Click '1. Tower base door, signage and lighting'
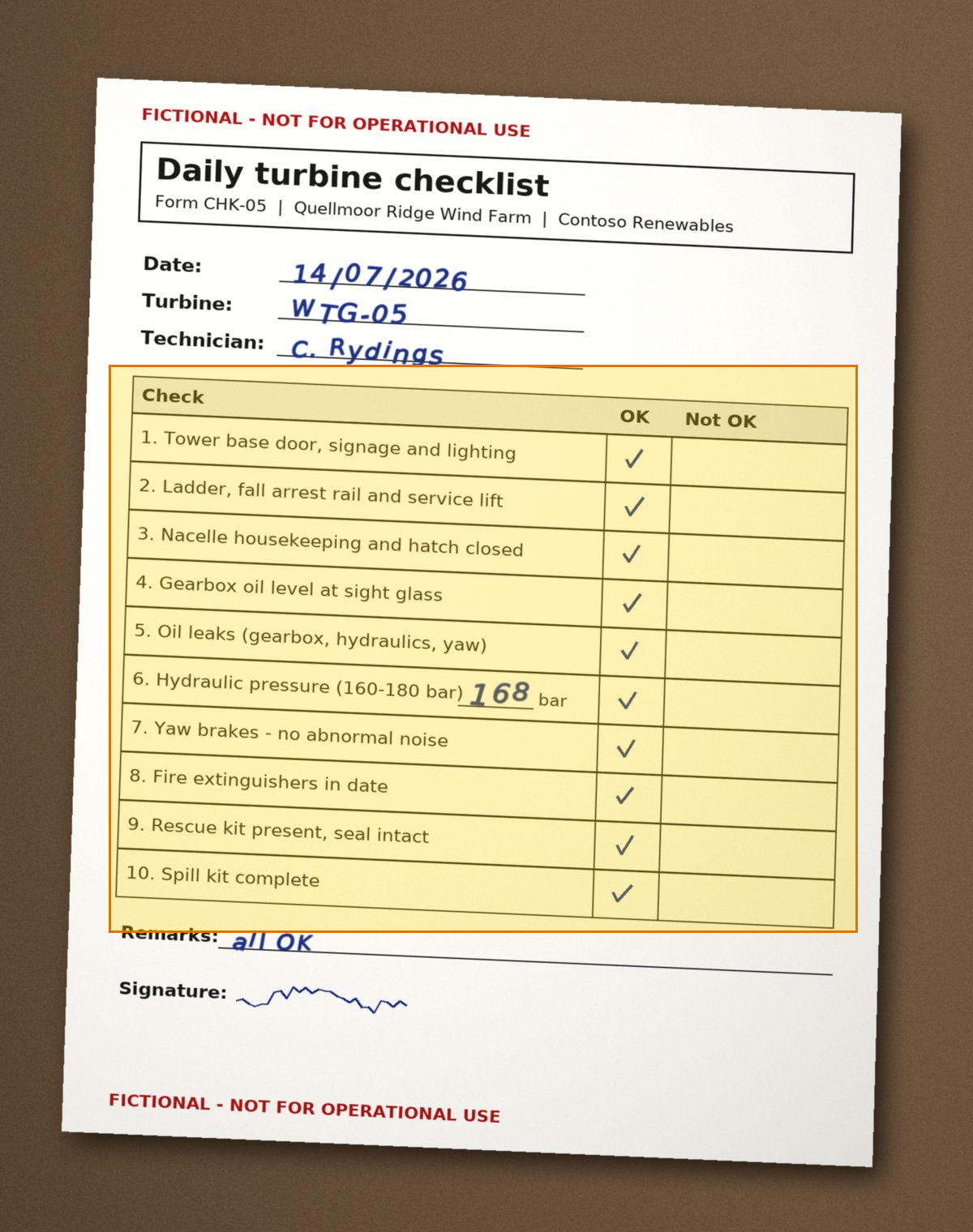Viewport: 973px width, 1232px height. [x=328, y=445]
